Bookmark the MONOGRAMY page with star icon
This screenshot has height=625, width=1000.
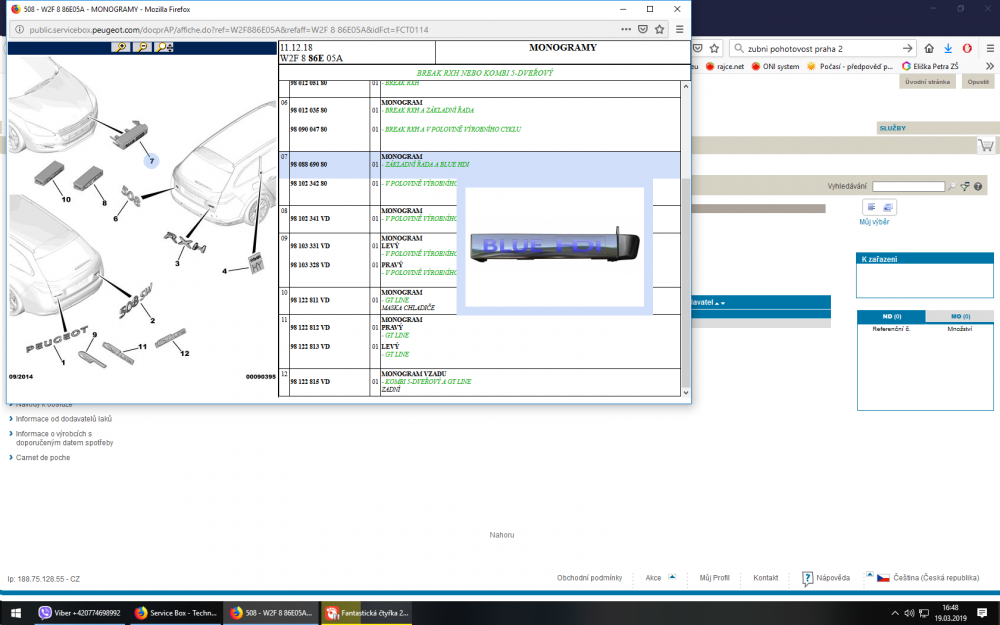point(659,29)
